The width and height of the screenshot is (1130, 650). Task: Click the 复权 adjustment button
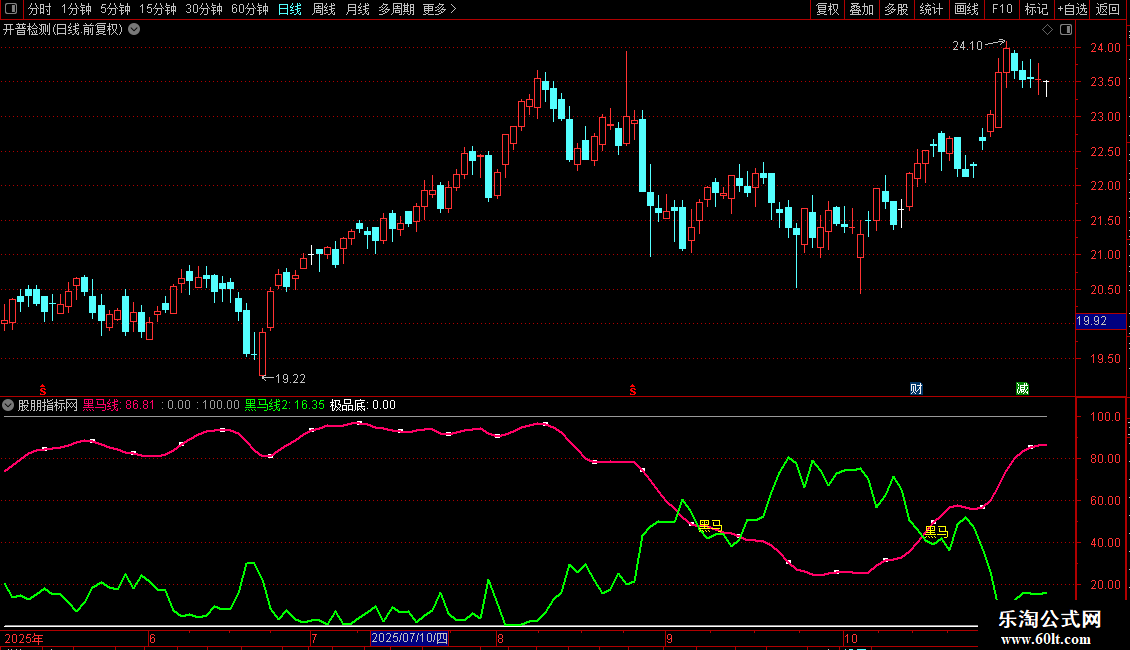tap(827, 9)
